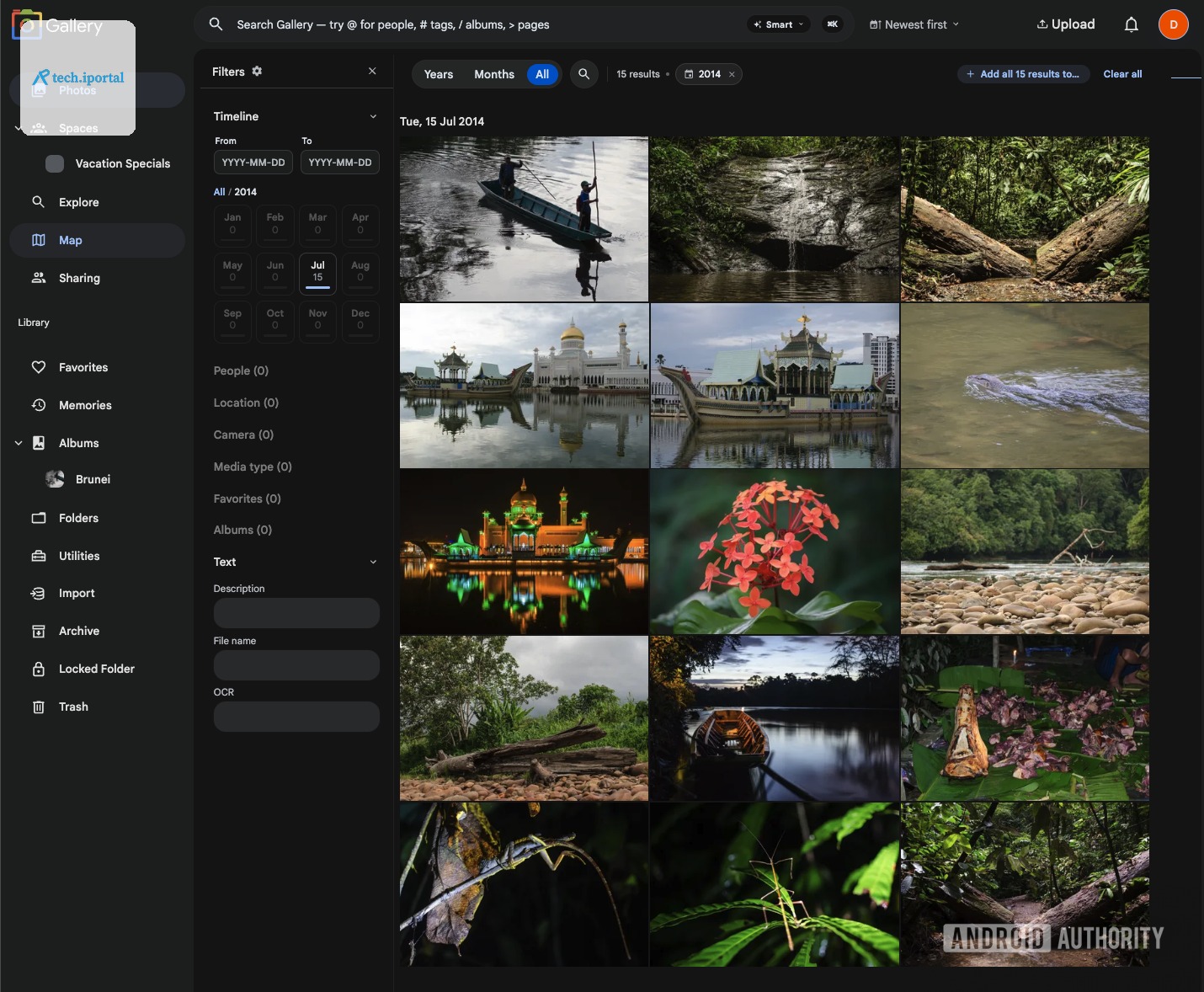Switch to the Years view
1204x992 pixels.
(439, 74)
